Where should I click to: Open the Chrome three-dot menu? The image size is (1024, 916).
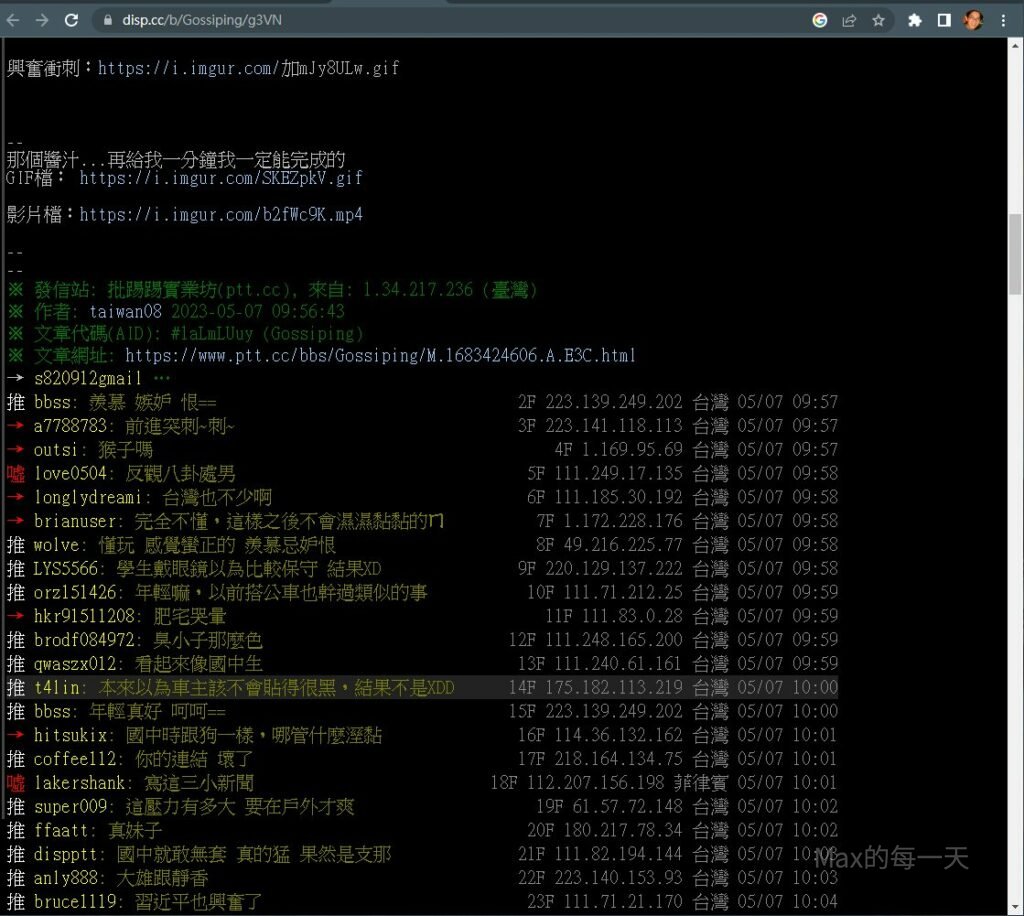[x=1003, y=20]
